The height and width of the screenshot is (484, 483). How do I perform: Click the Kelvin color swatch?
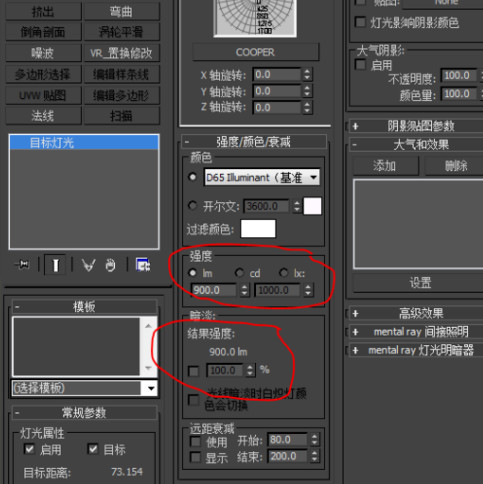pyautogui.click(x=312, y=206)
